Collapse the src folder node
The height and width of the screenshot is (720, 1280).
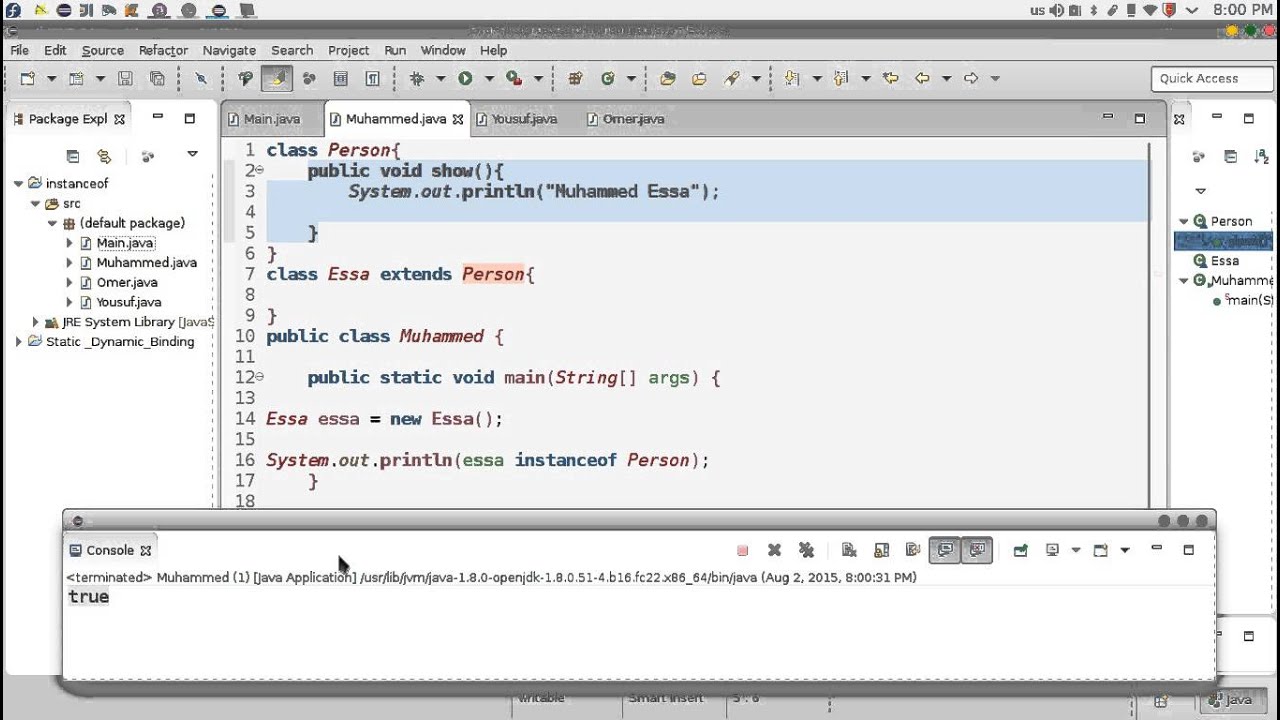[x=36, y=204]
